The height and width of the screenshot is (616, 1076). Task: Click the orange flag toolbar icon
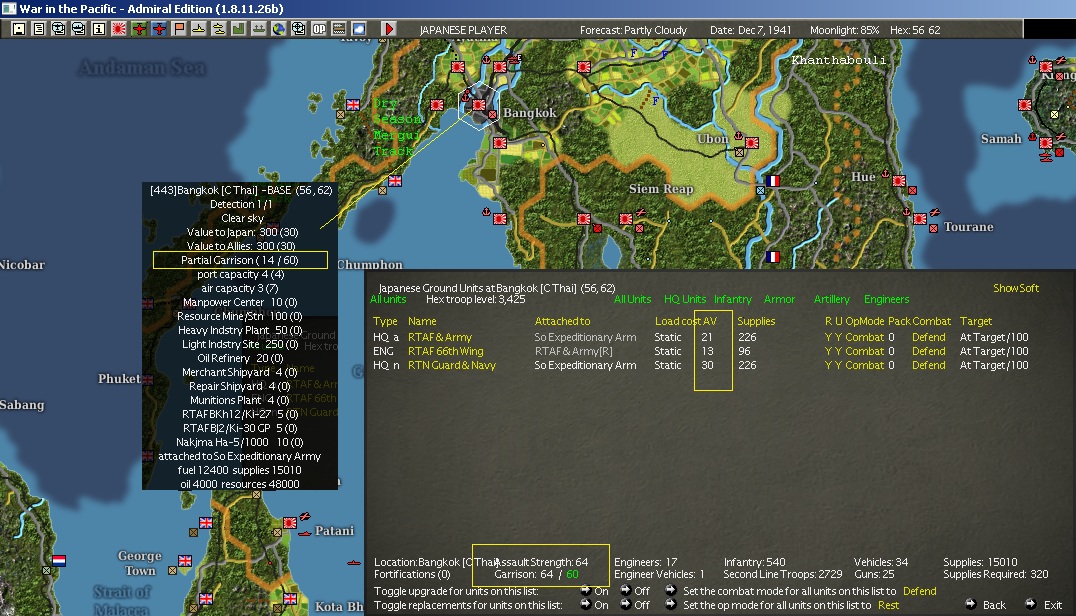point(179,29)
